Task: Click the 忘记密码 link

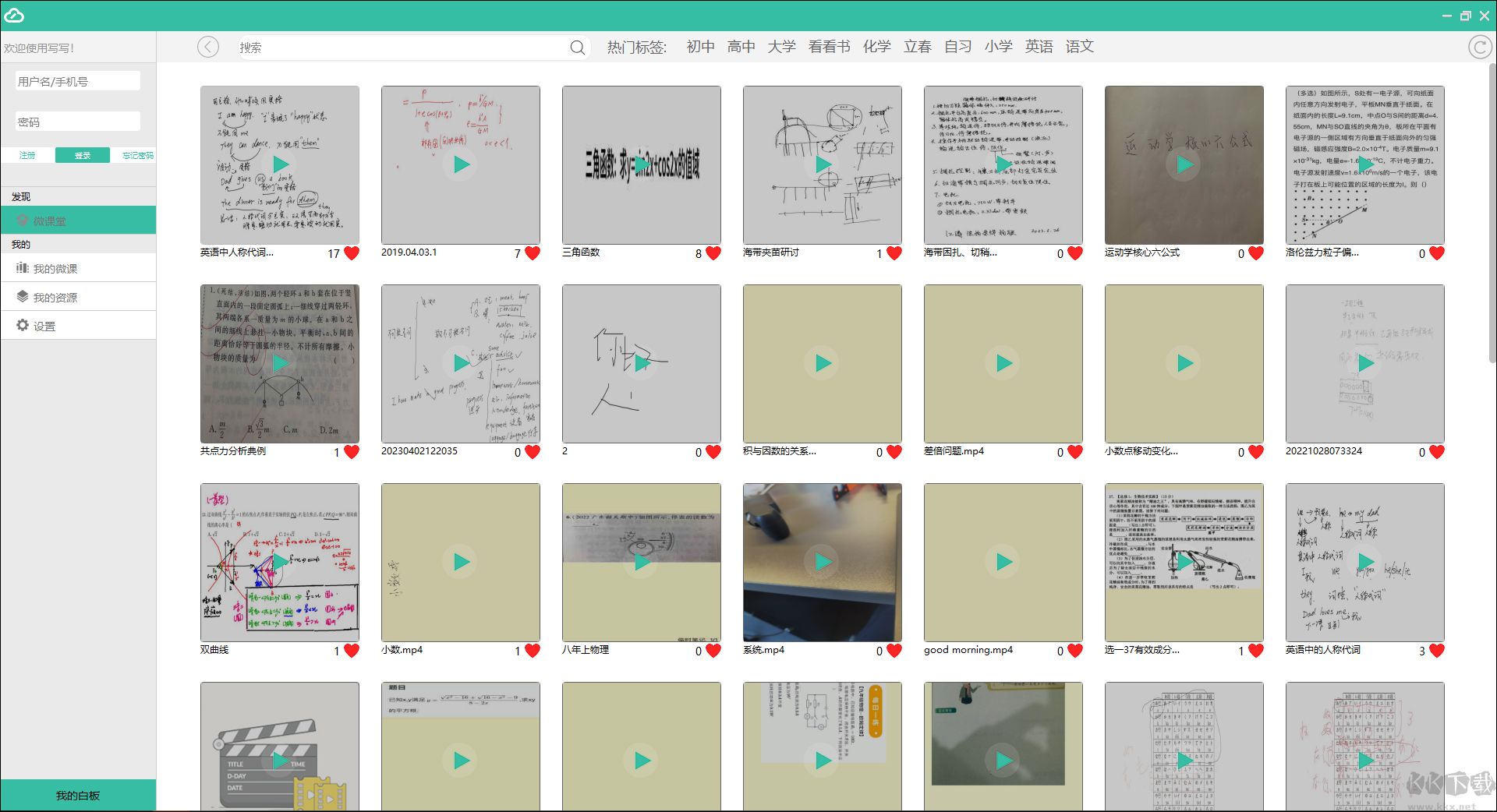Action: tap(138, 155)
